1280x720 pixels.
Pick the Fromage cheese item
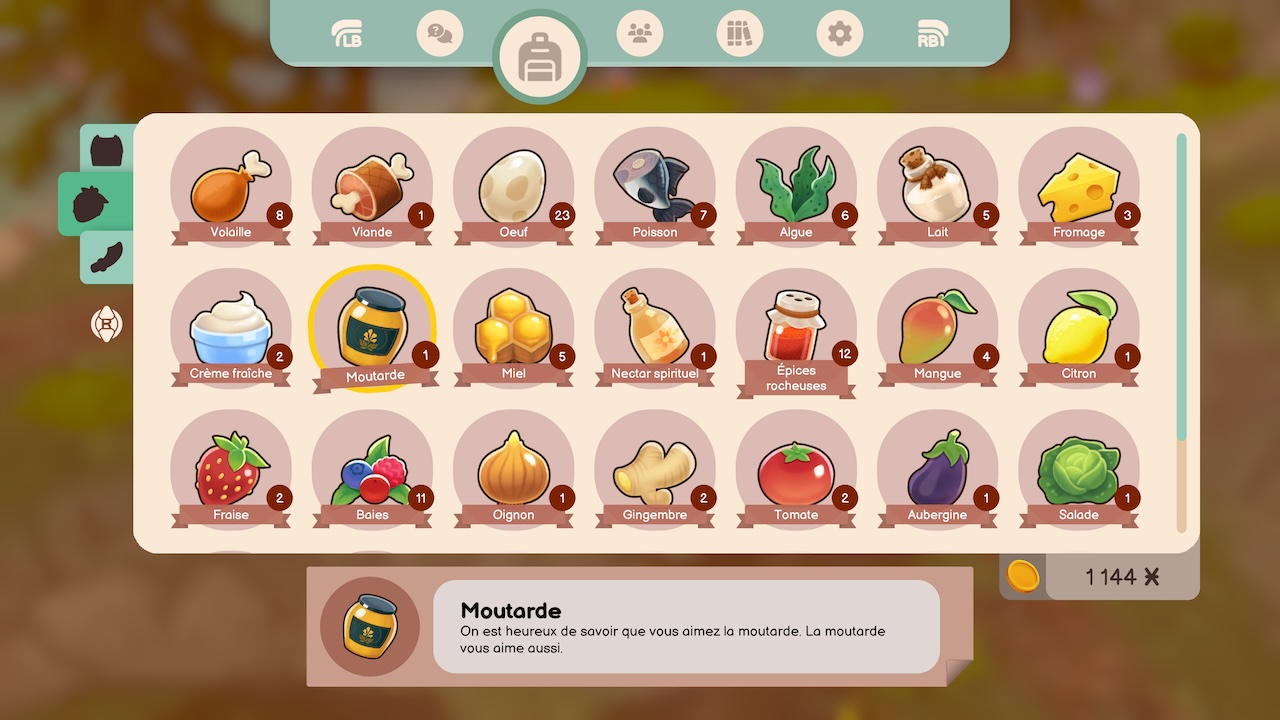point(1079,187)
